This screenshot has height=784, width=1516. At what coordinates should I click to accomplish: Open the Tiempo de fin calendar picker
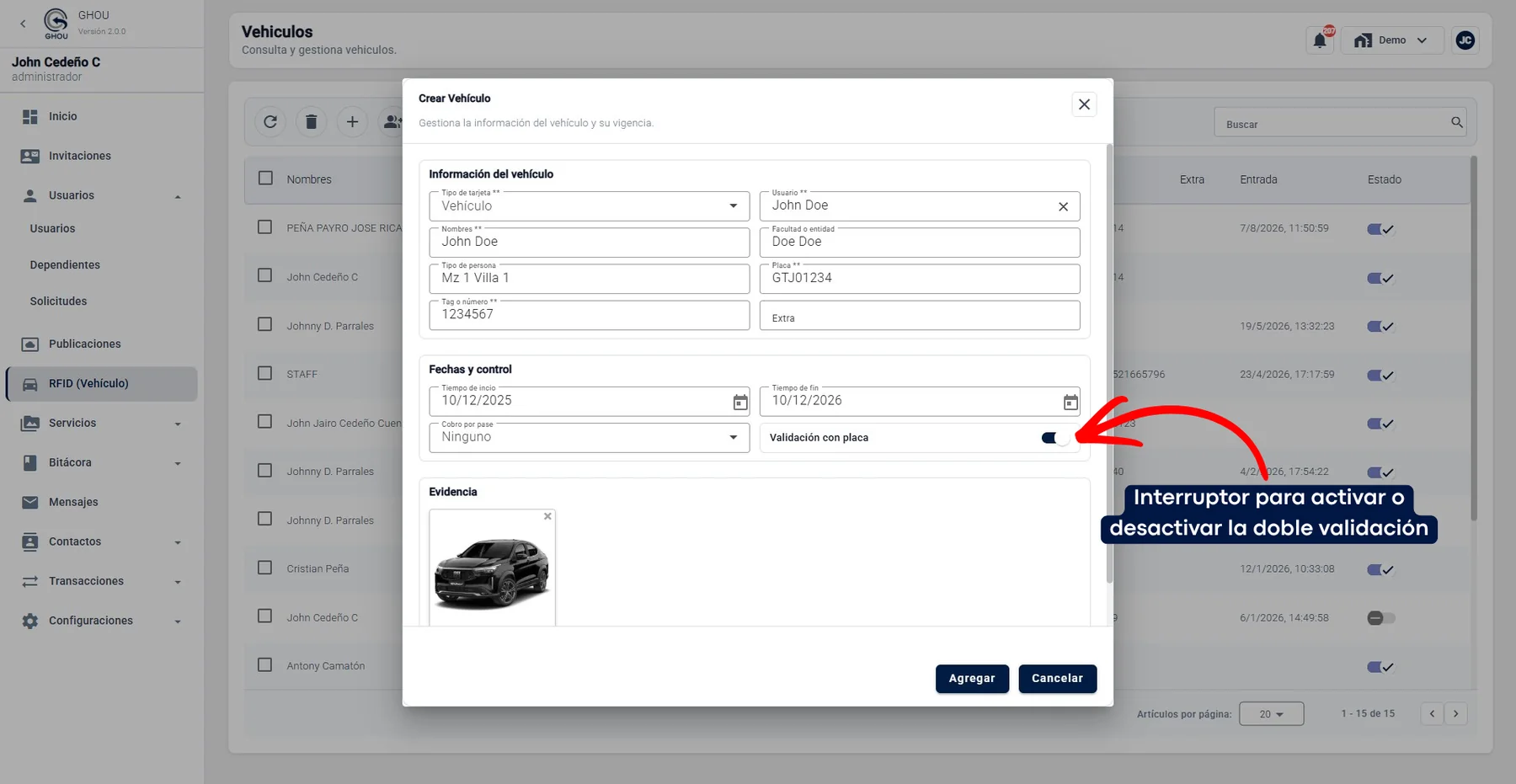(1070, 403)
